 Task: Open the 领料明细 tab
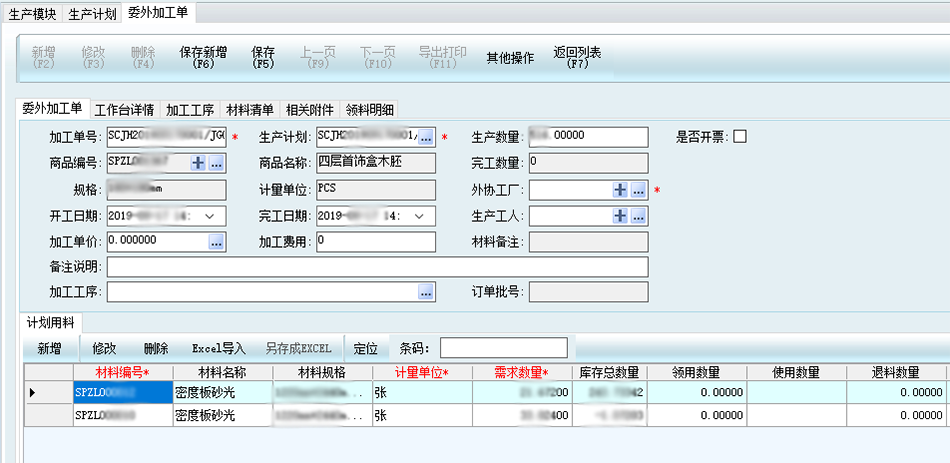click(x=370, y=110)
